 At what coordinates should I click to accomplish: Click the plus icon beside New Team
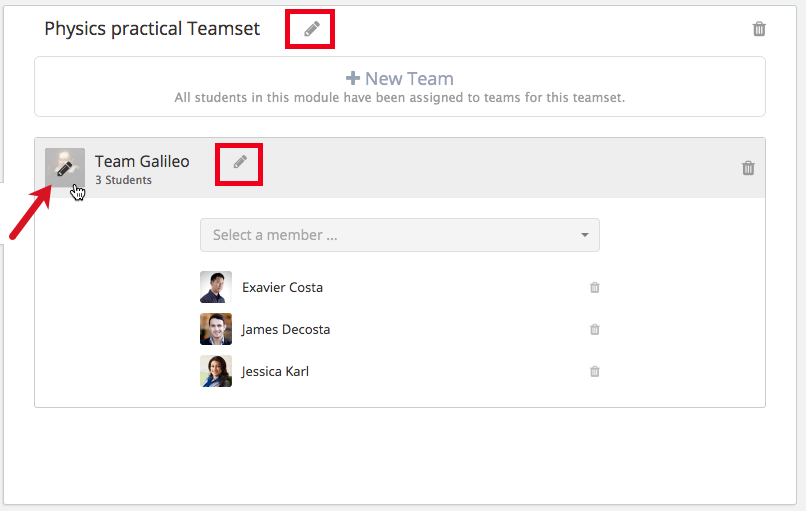[x=353, y=78]
